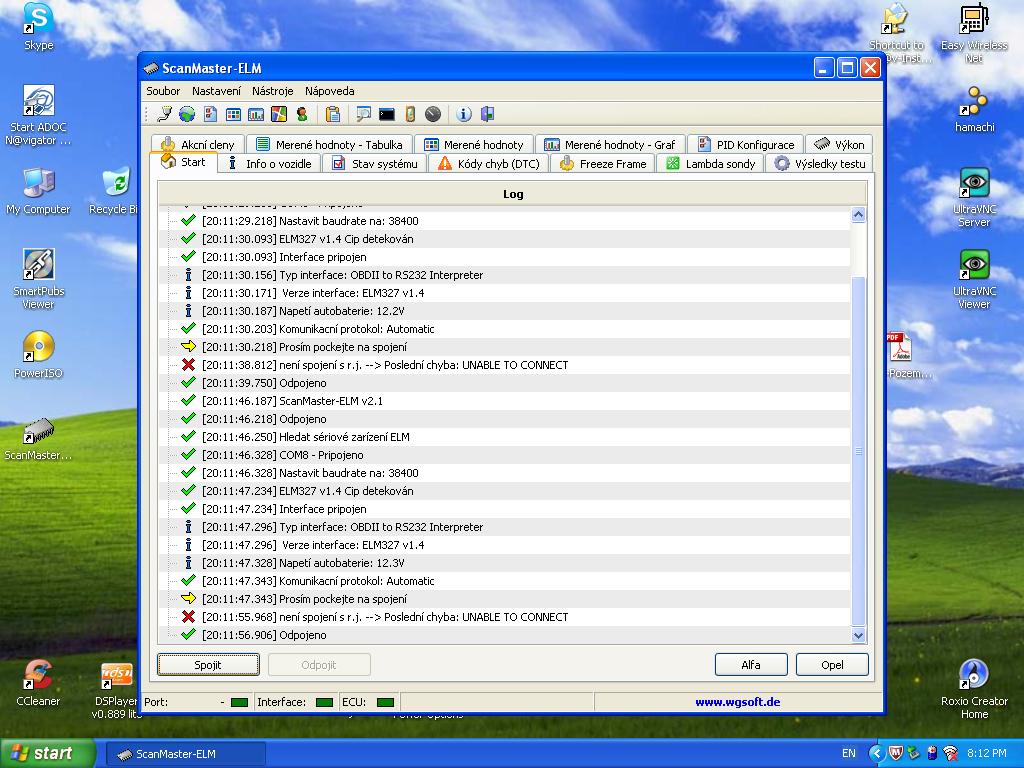Open the Soubor menu
Image resolution: width=1024 pixels, height=768 pixels.
tap(163, 91)
